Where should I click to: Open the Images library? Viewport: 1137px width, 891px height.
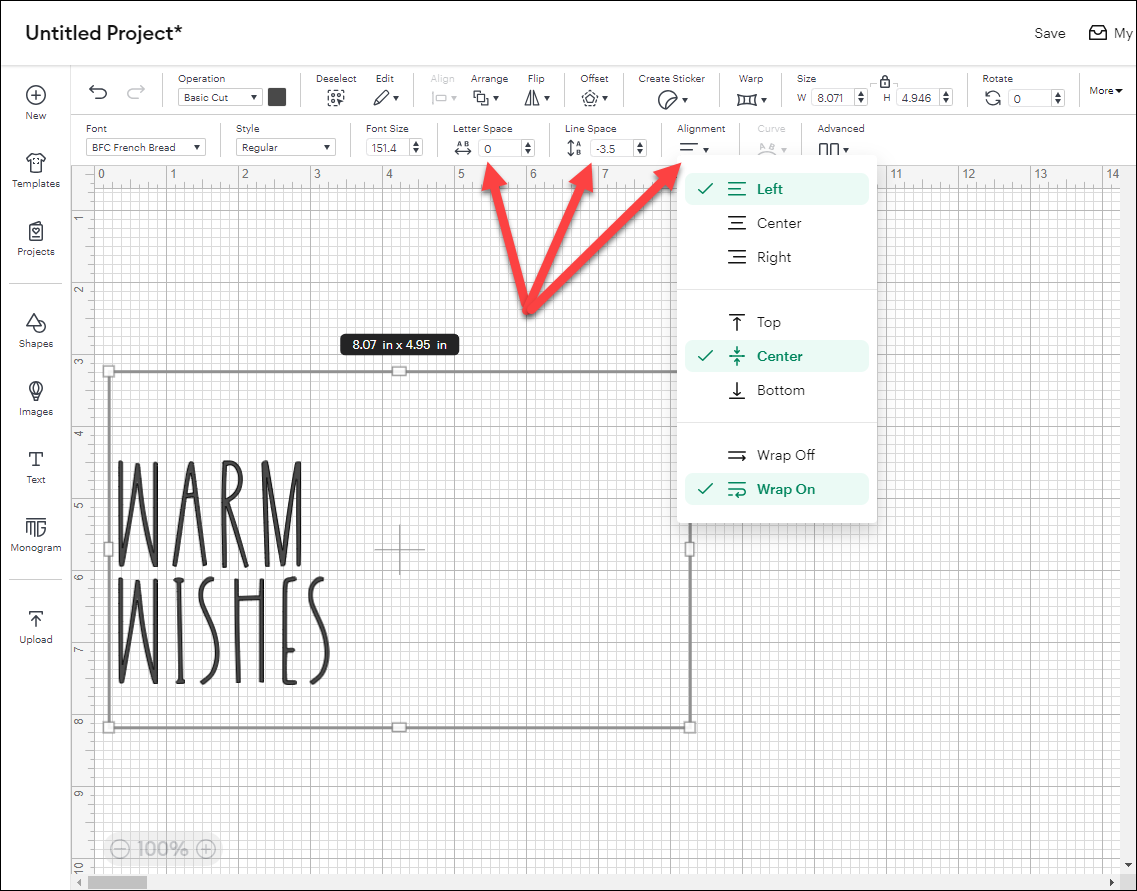pyautogui.click(x=36, y=397)
